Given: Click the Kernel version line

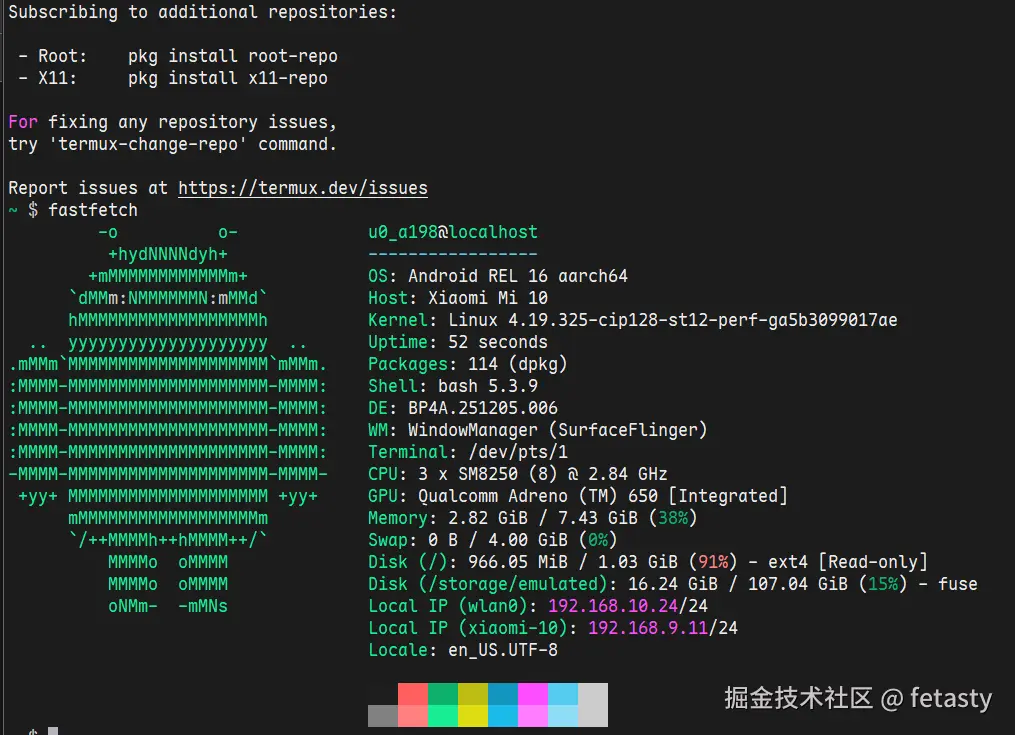Looking at the screenshot, I should tap(632, 320).
